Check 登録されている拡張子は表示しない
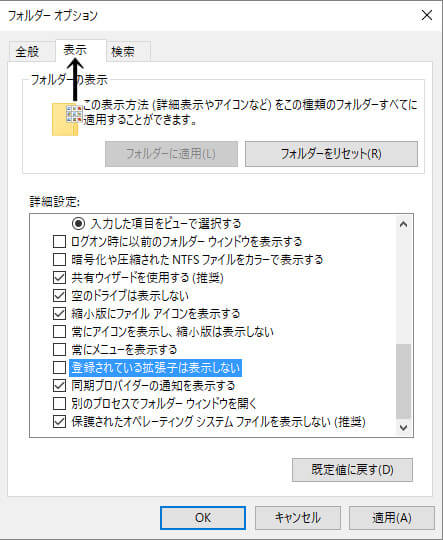Screen dimensions: 443x540 (59, 368)
